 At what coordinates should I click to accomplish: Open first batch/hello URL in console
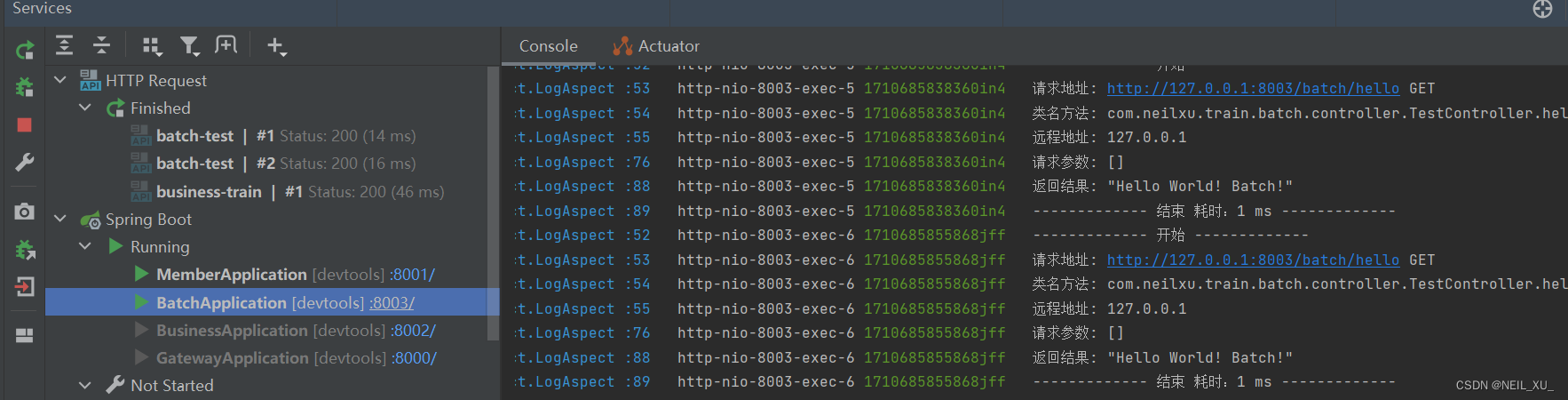point(1253,89)
